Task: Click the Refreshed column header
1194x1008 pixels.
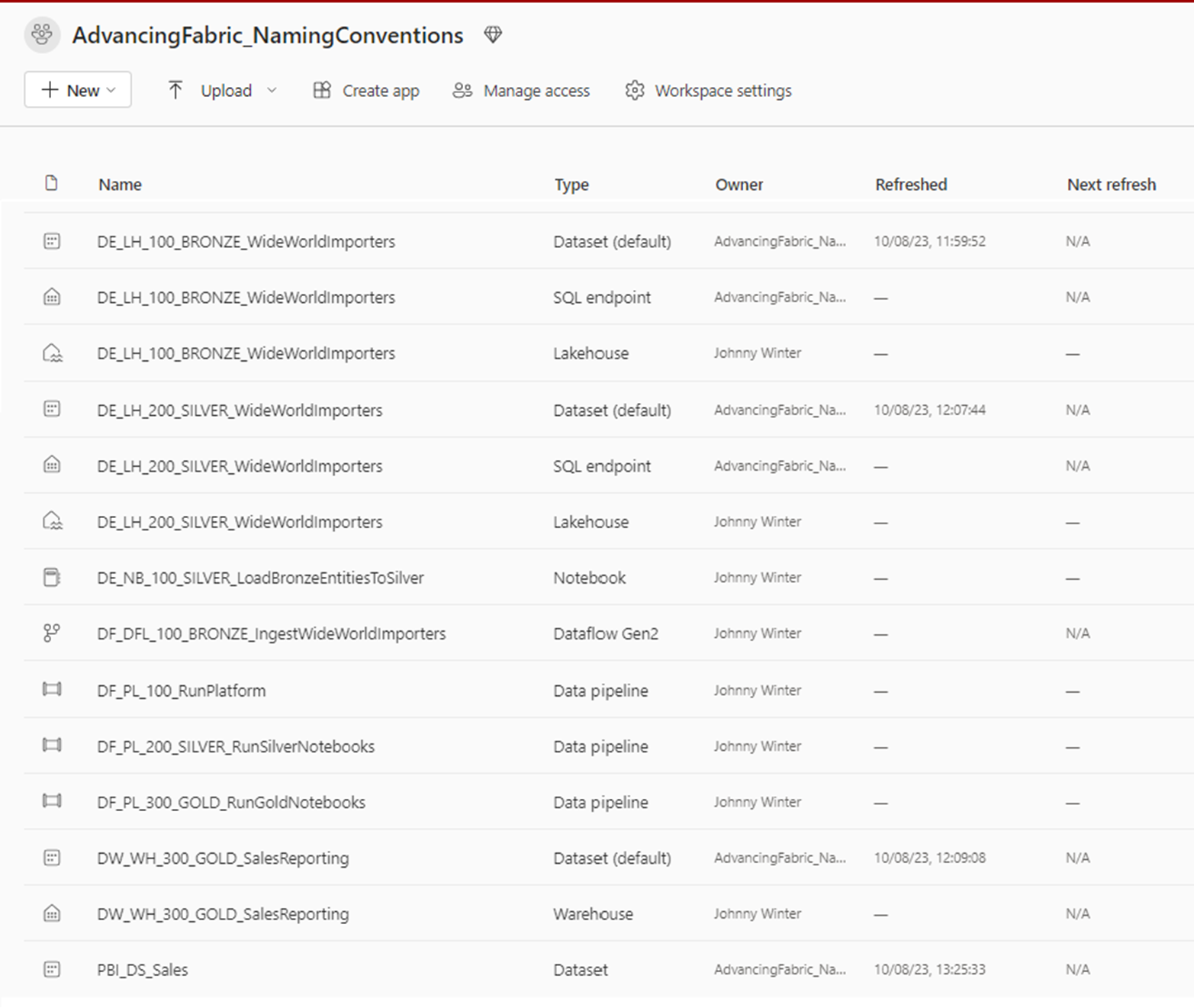Action: click(910, 184)
